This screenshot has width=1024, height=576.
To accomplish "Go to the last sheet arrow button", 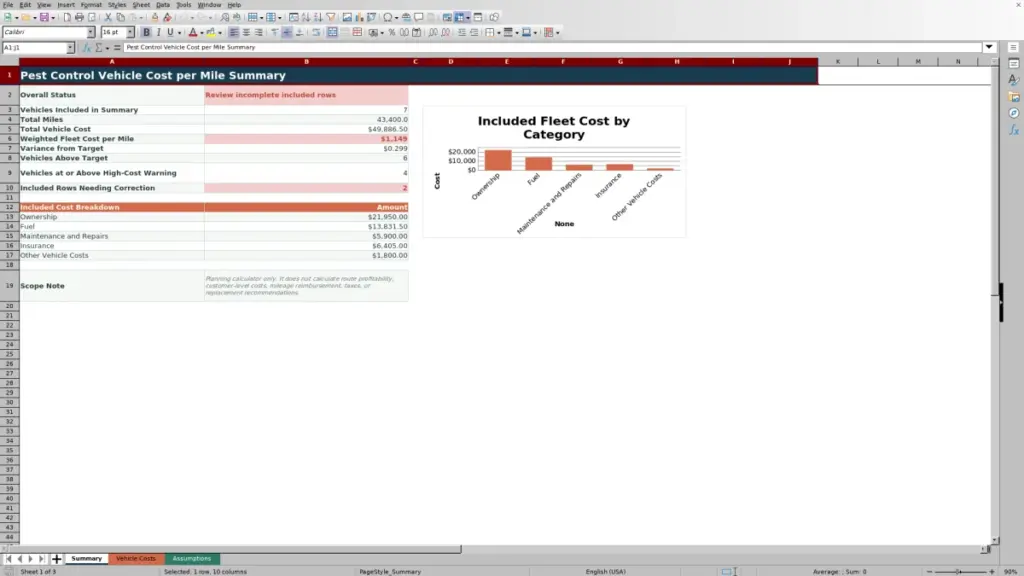I will (x=41, y=558).
